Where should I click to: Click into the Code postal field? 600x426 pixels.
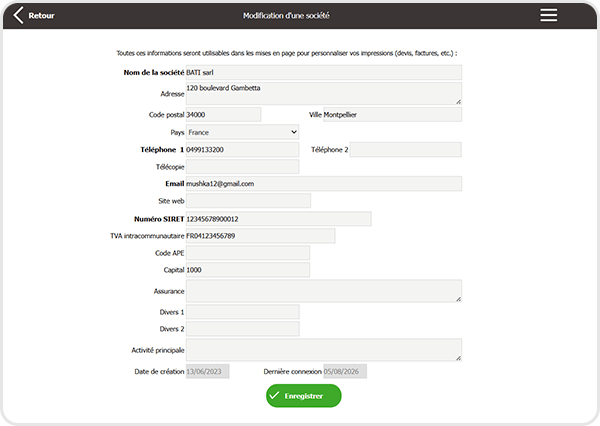223,114
